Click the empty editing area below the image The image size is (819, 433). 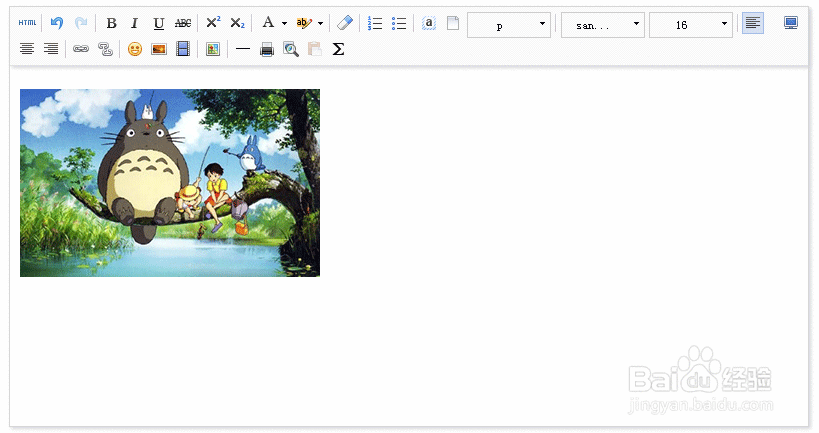(408, 350)
